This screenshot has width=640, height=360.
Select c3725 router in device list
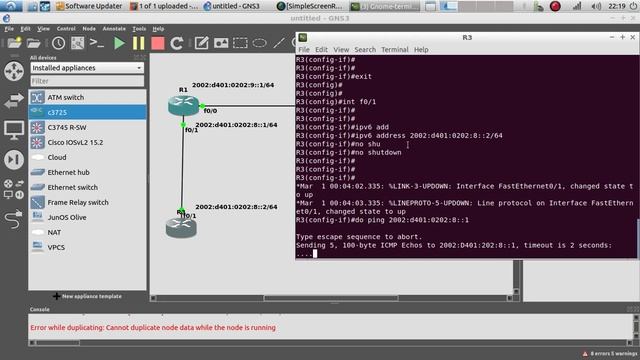[x=87, y=112]
